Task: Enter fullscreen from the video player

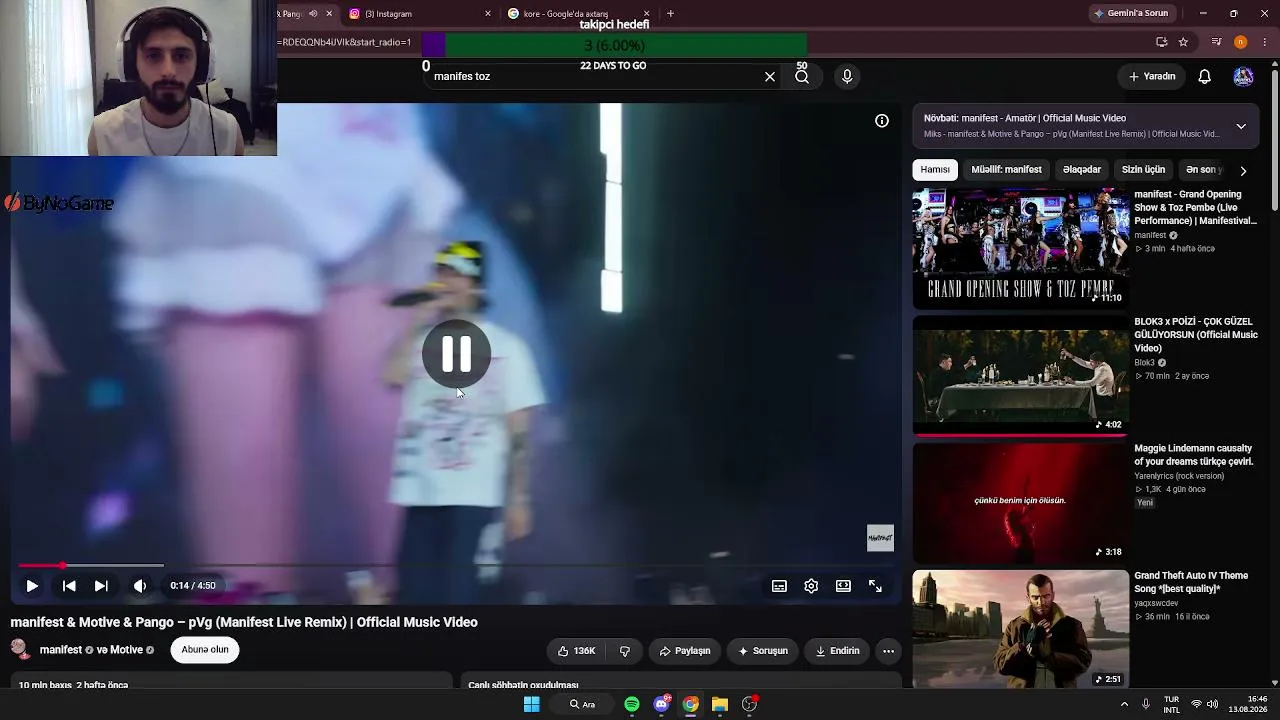Action: [875, 586]
